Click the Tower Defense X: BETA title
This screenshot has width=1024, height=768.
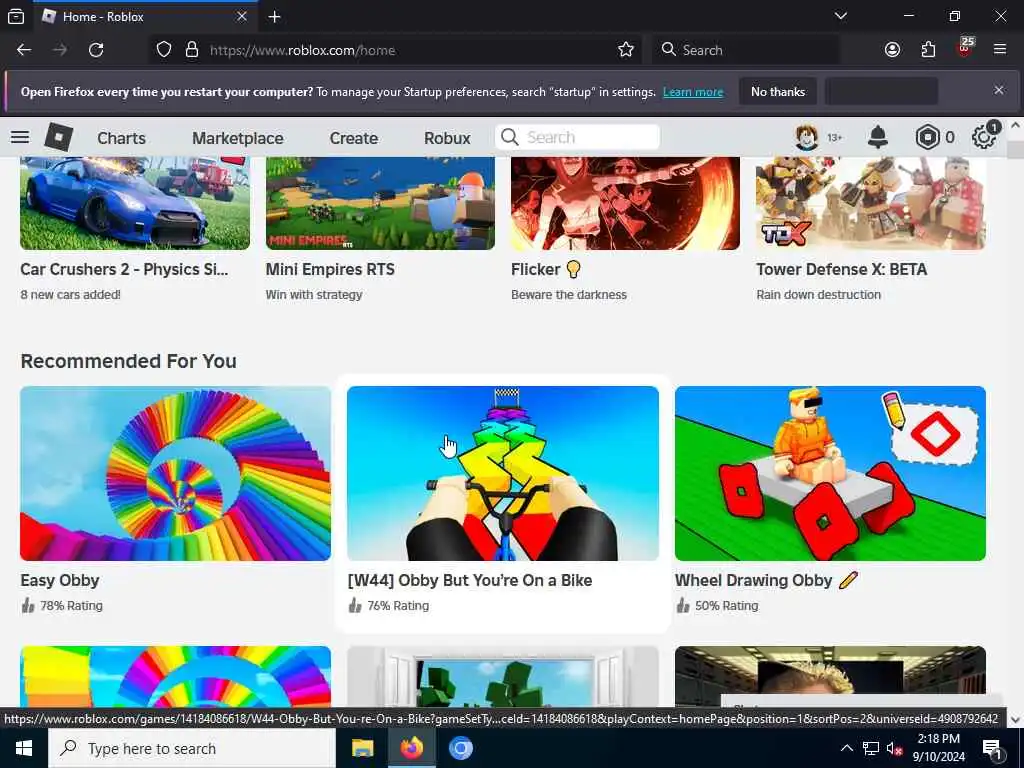click(842, 269)
